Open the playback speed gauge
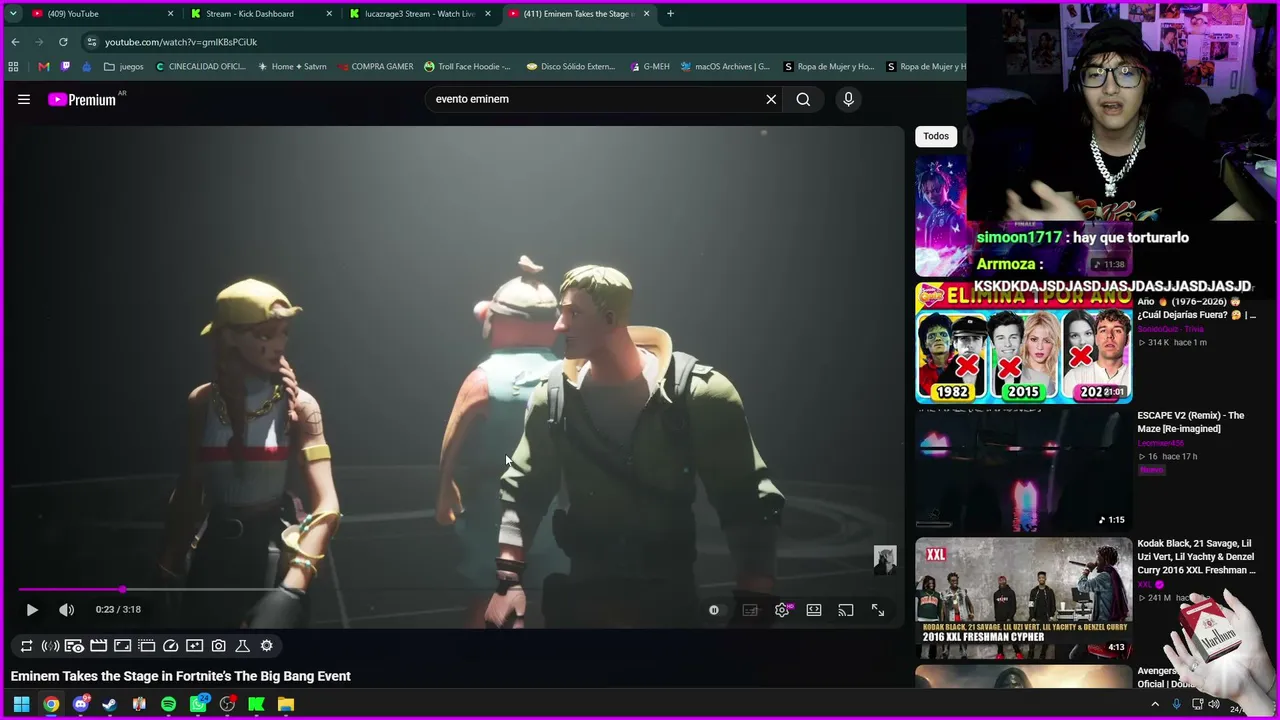1280x720 pixels. pos(170,646)
